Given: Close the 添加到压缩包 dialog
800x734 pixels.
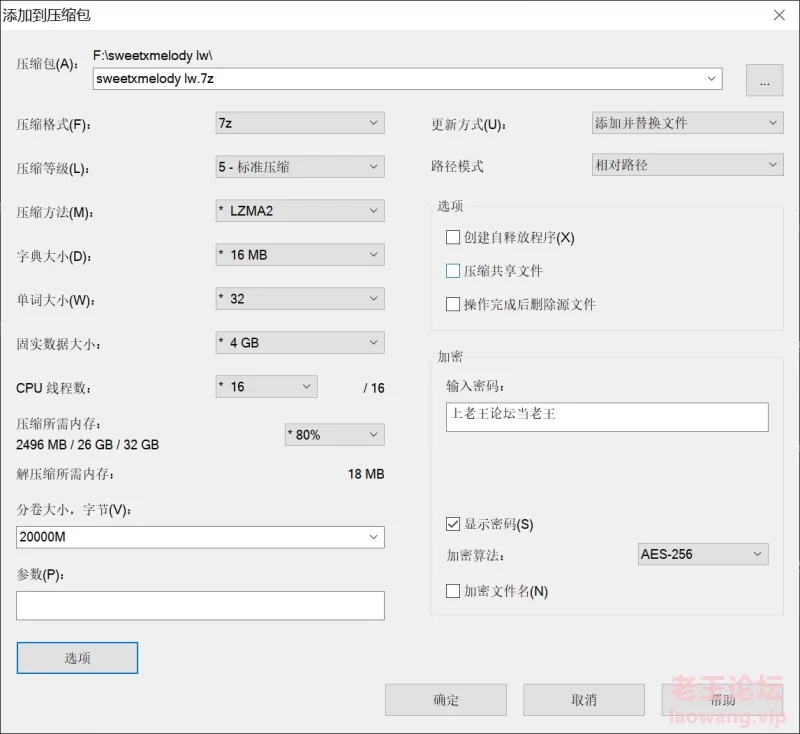Looking at the screenshot, I should click(x=779, y=15).
